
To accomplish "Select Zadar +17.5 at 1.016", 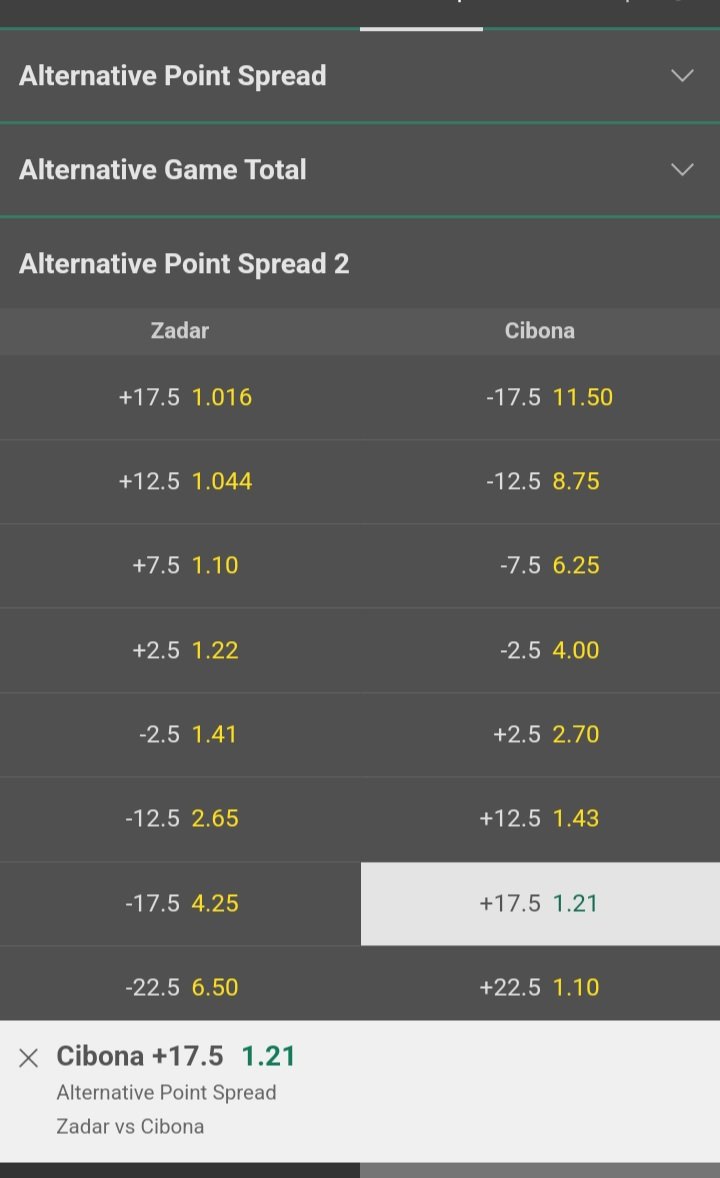I will [x=181, y=397].
